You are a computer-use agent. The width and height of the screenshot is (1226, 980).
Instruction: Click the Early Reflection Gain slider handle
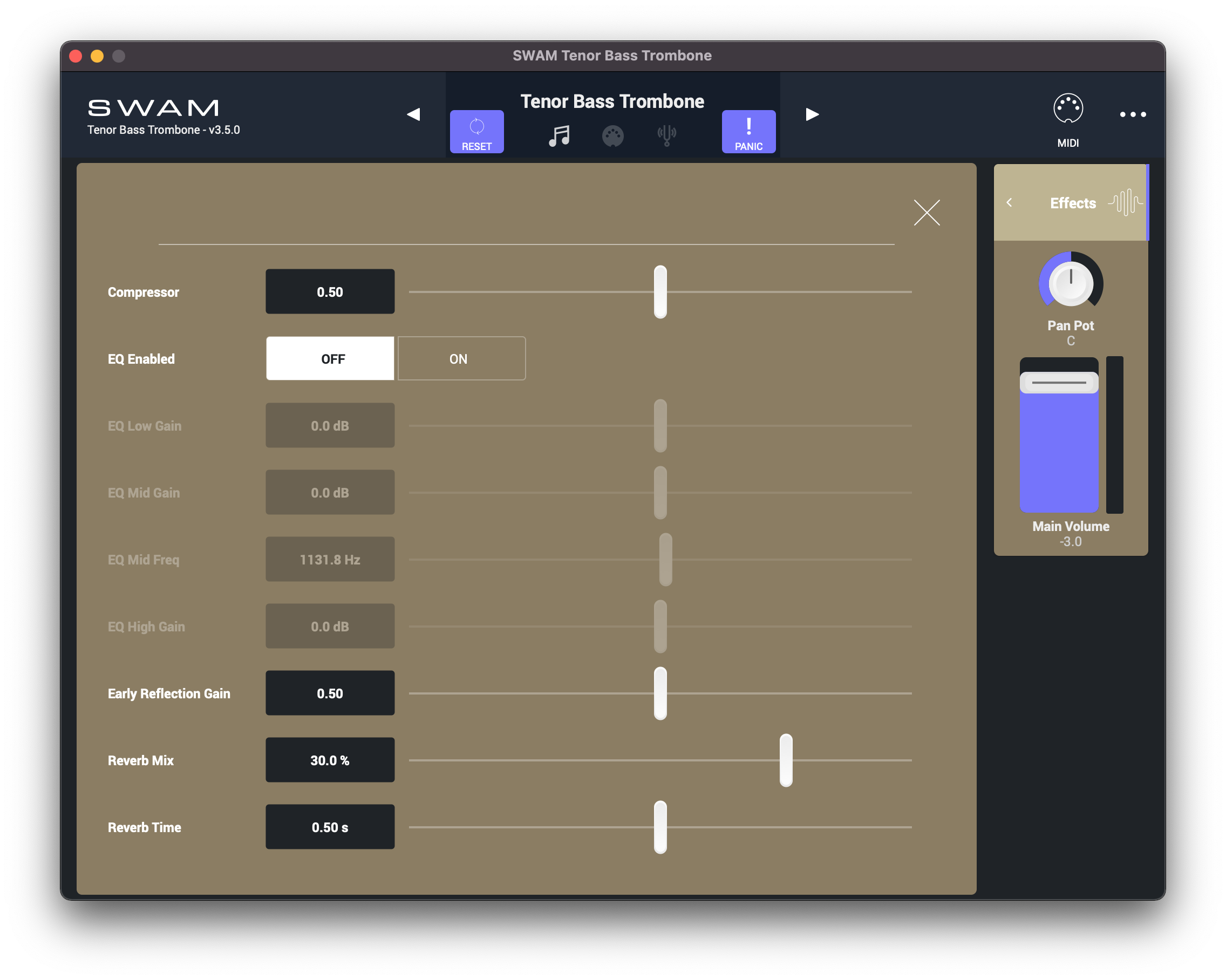pyautogui.click(x=660, y=693)
